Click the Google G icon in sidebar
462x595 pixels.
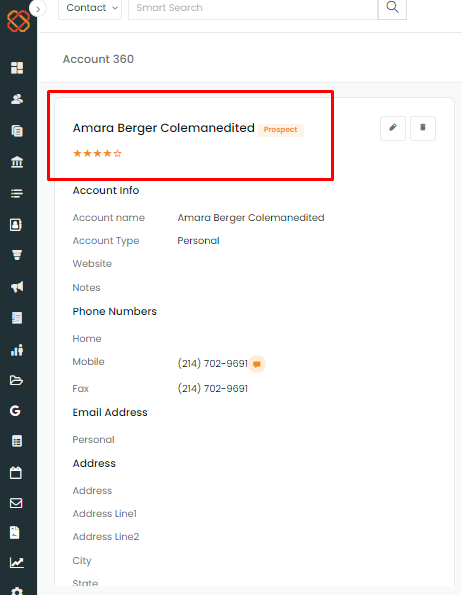point(15,411)
